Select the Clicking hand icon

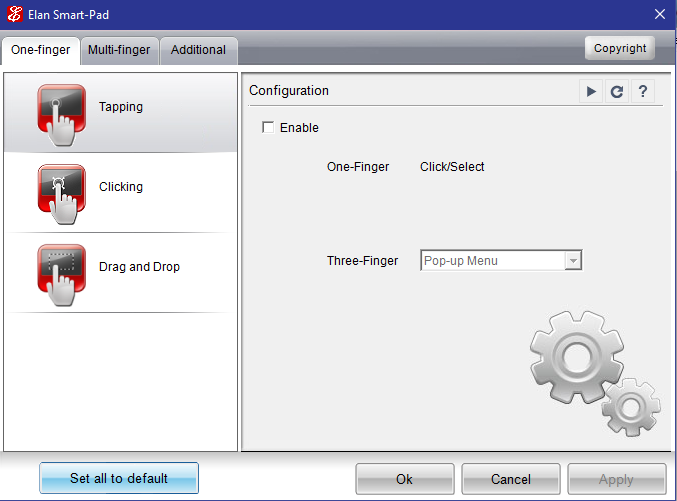click(x=62, y=194)
